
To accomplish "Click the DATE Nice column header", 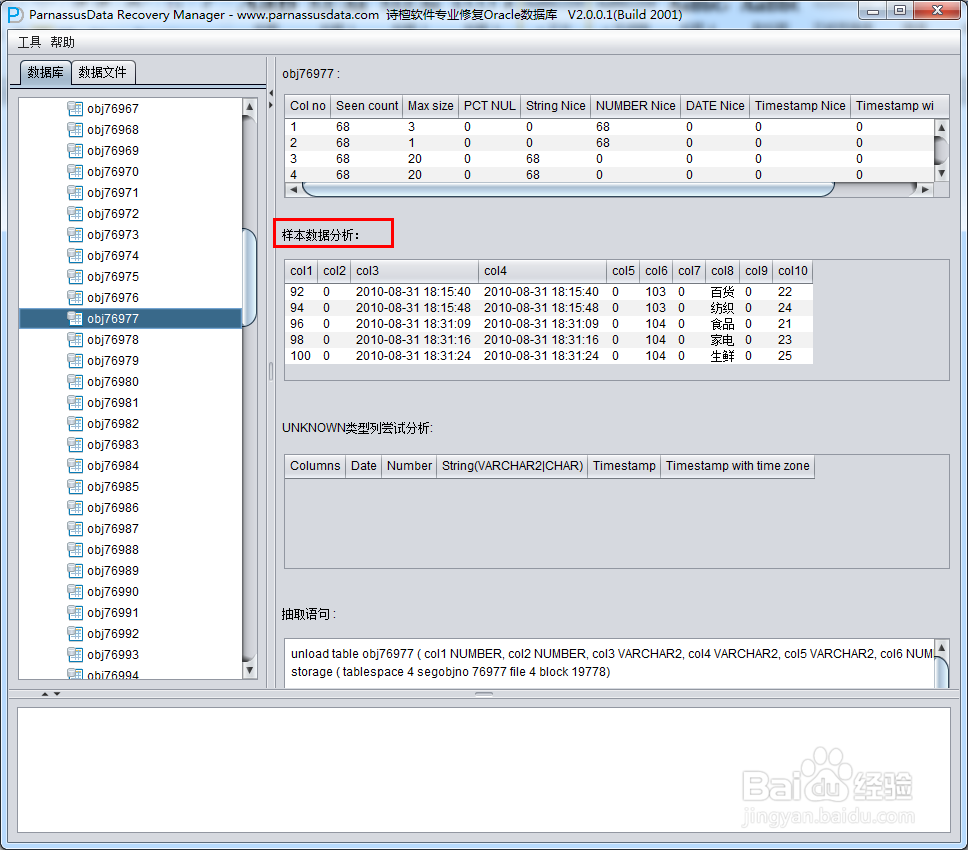I will [x=715, y=106].
